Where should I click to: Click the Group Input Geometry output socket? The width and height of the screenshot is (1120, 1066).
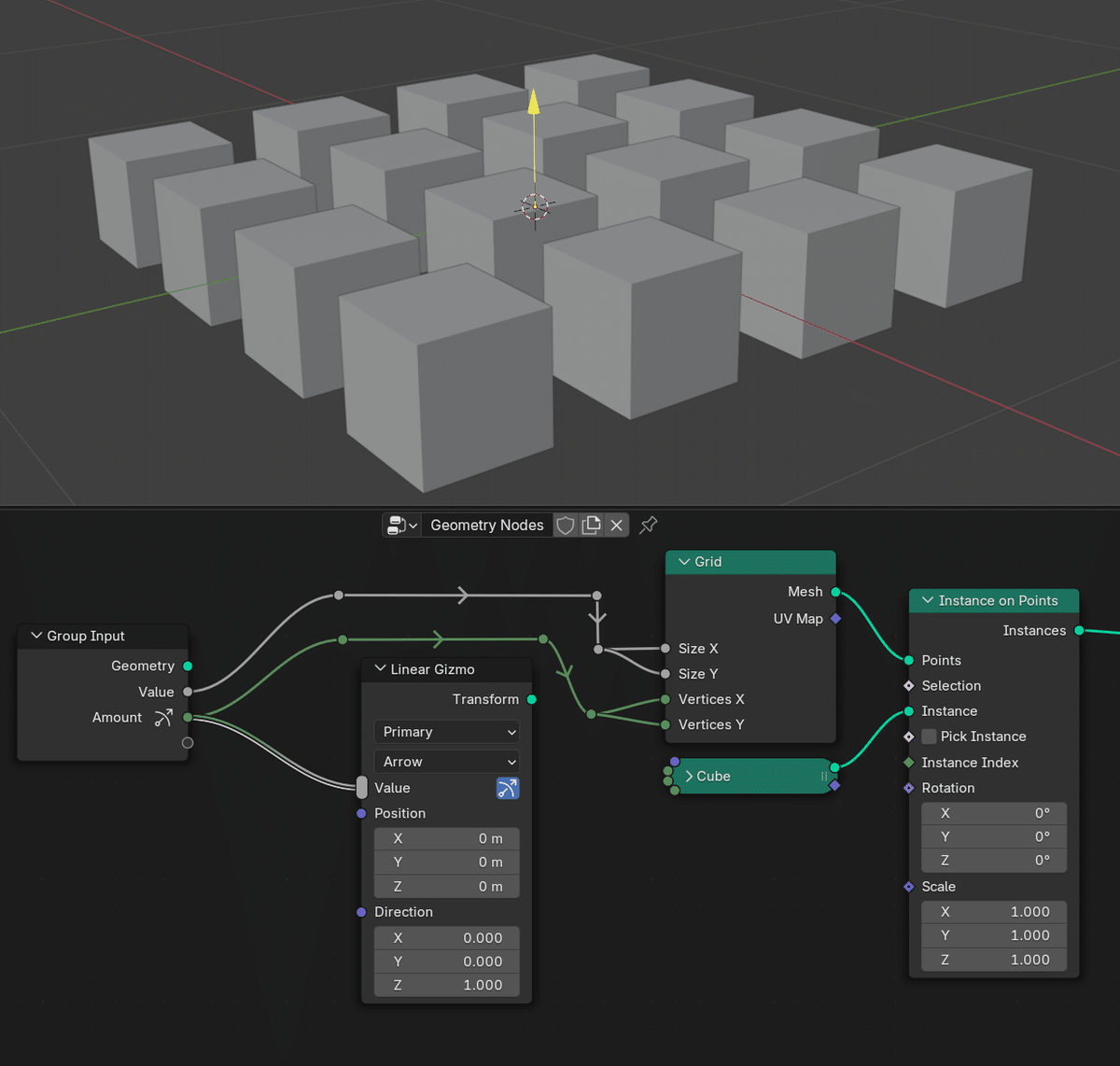click(188, 666)
